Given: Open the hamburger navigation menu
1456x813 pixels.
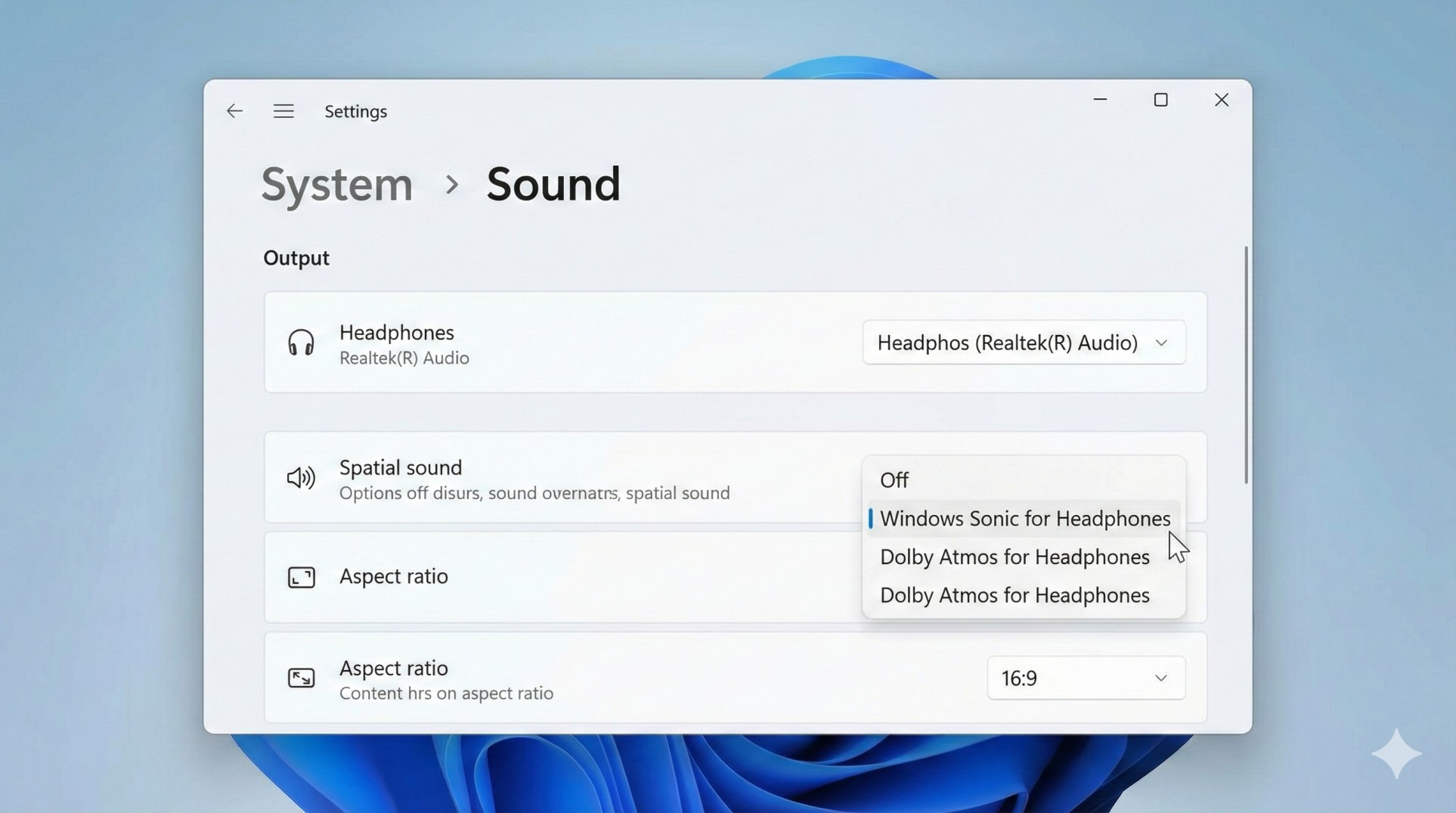Looking at the screenshot, I should pos(283,110).
